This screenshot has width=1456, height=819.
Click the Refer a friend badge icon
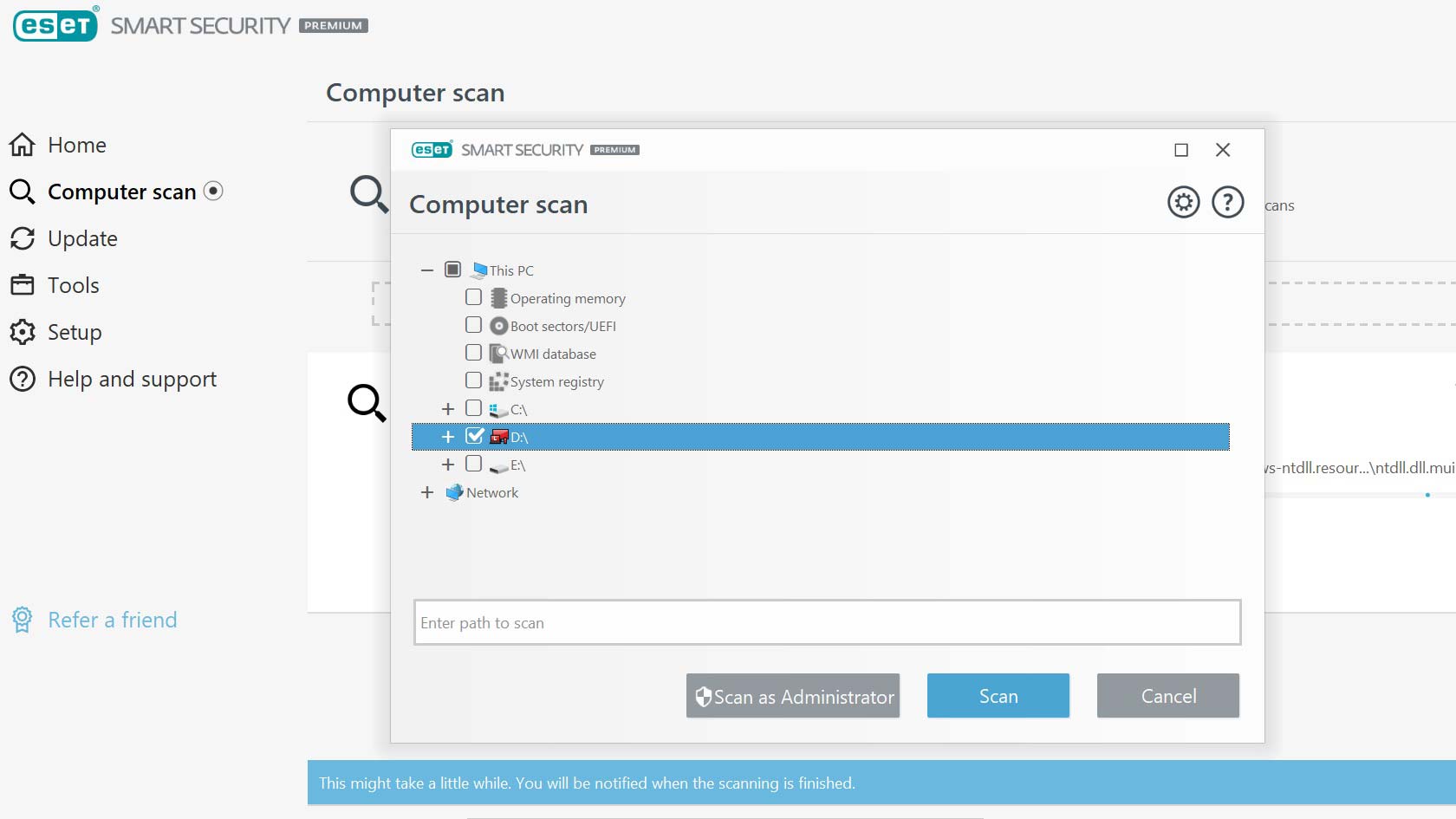23,620
